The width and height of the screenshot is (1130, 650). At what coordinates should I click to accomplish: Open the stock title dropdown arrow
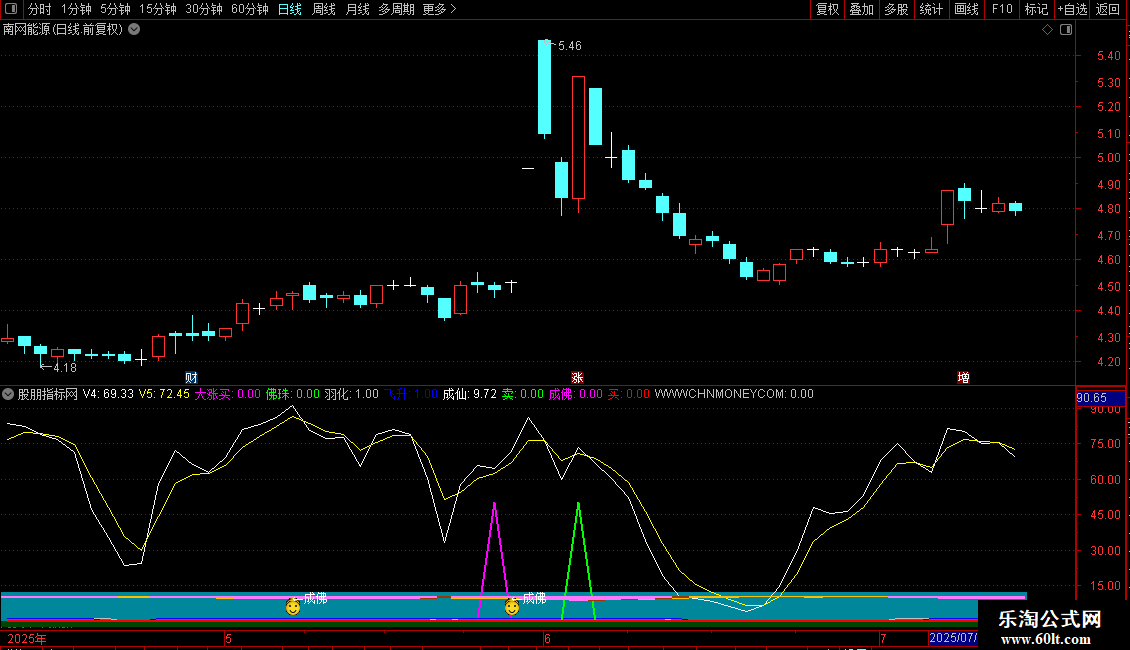pyautogui.click(x=134, y=30)
